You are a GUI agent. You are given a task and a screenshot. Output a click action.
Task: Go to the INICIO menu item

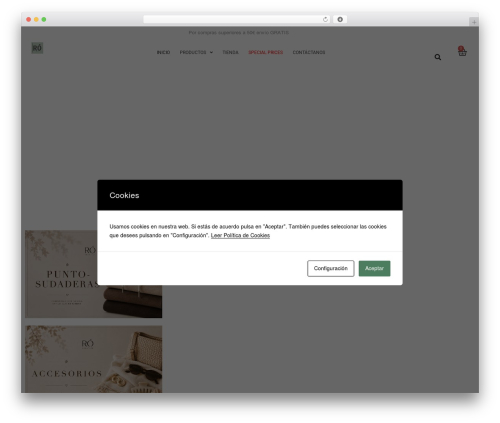(x=163, y=52)
